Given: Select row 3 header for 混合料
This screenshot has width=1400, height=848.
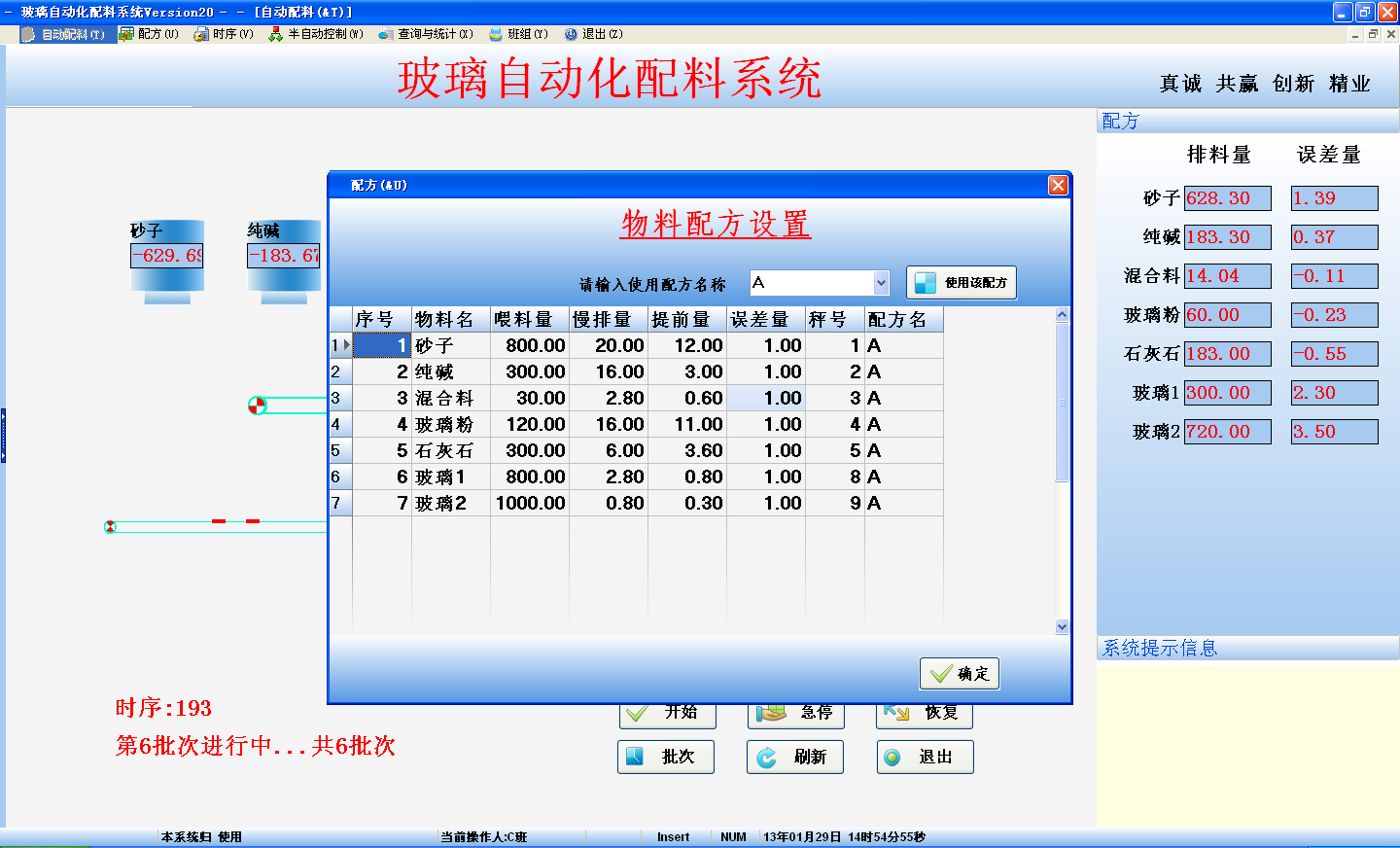Looking at the screenshot, I should pos(339,399).
